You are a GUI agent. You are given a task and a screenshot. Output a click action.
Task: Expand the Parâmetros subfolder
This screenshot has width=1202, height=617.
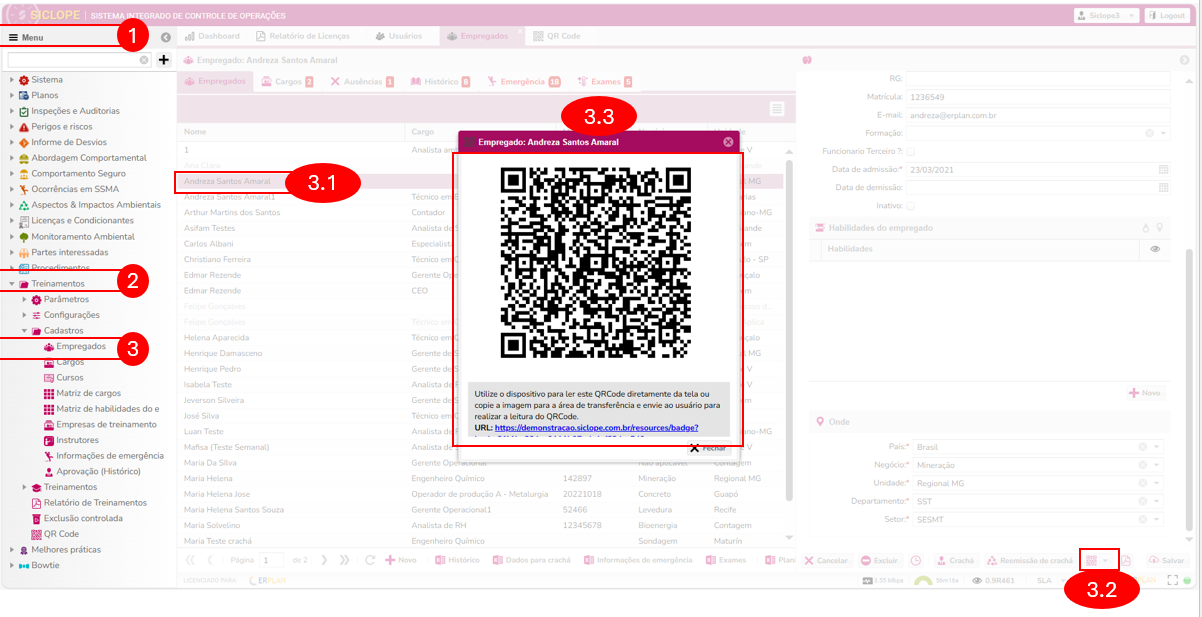24,299
